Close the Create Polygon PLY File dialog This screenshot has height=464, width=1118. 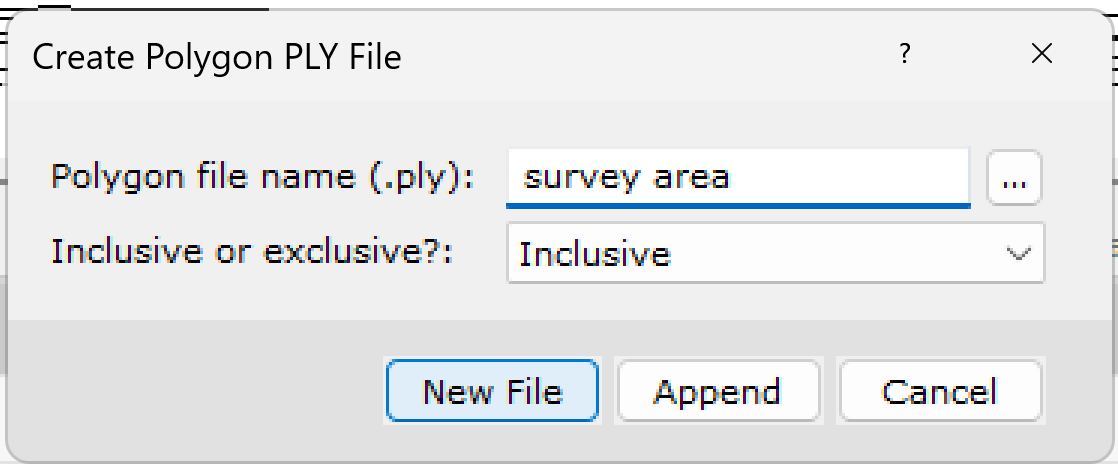point(1042,55)
